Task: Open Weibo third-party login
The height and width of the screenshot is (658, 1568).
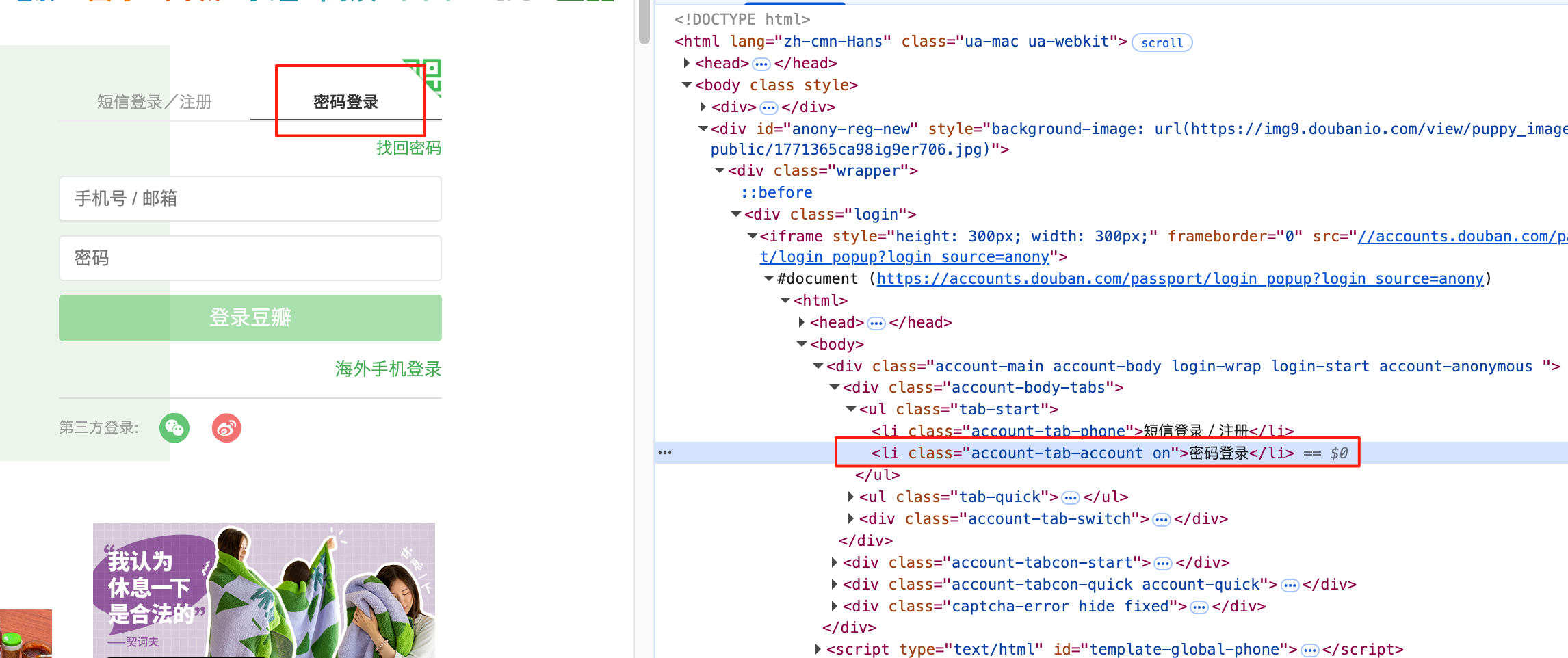Action: tap(226, 428)
